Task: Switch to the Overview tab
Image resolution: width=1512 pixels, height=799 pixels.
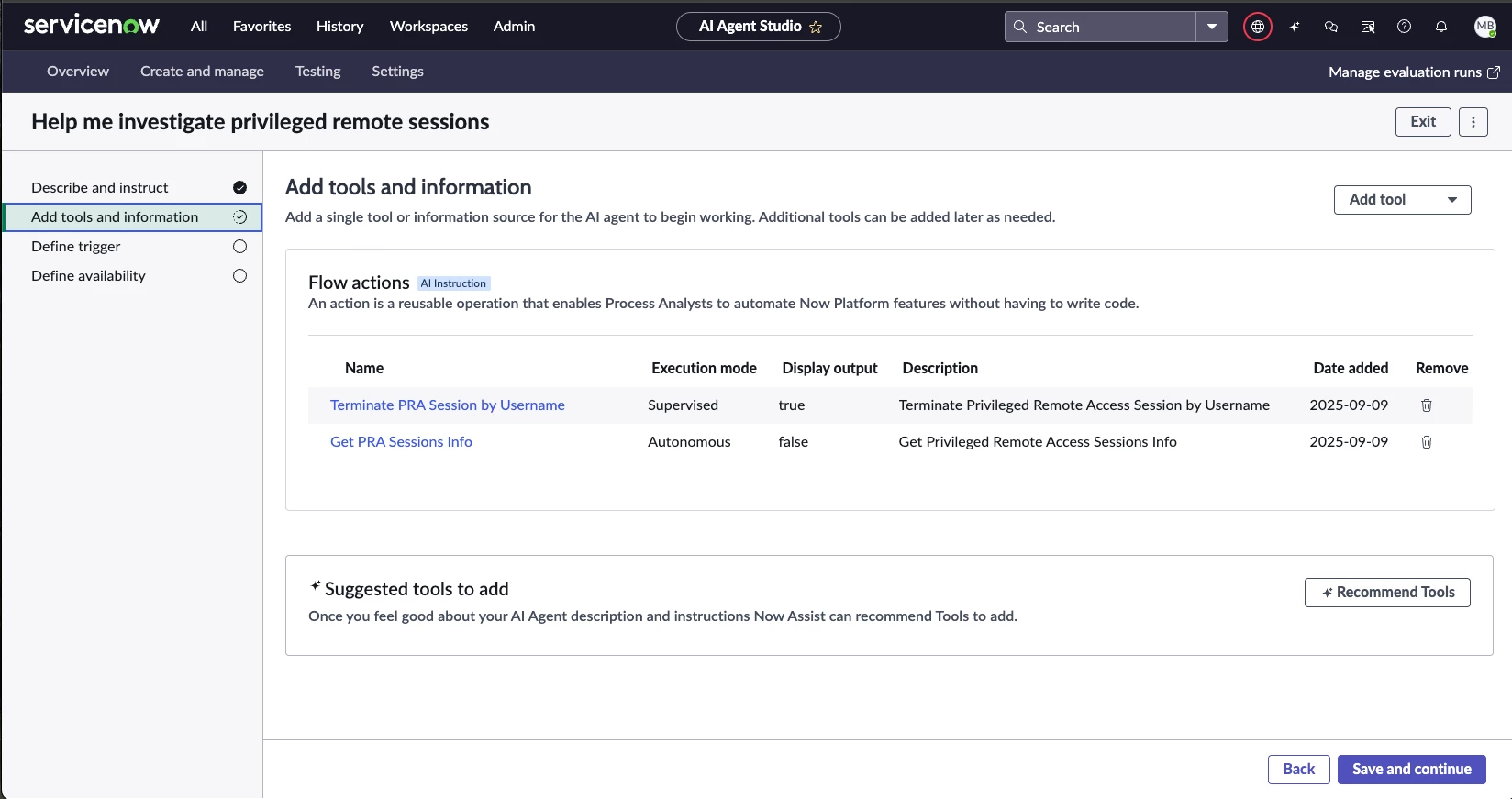Action: coord(78,72)
